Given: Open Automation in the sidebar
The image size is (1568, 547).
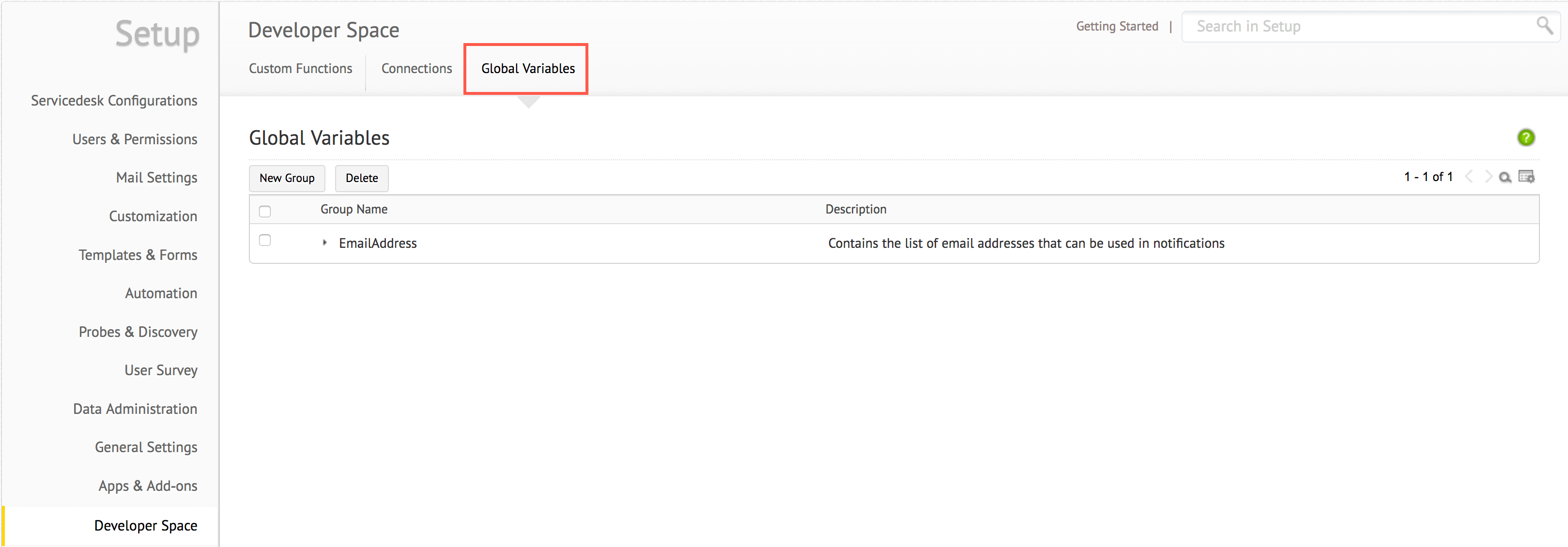Looking at the screenshot, I should pyautogui.click(x=161, y=293).
